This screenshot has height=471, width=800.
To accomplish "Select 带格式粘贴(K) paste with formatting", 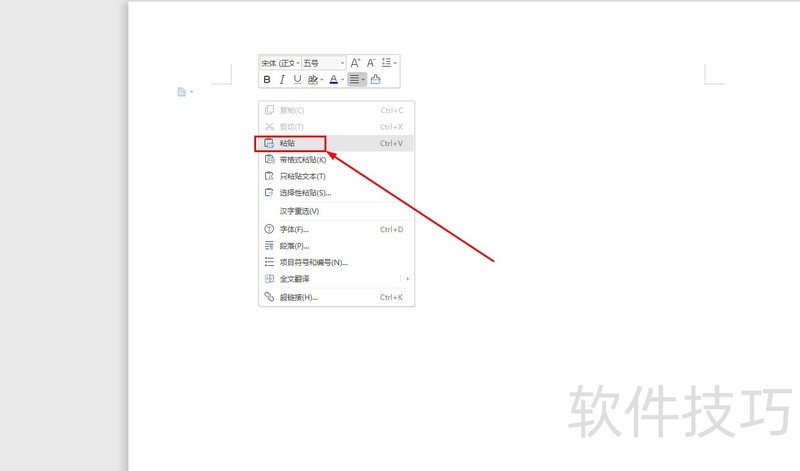I will (x=337, y=160).
